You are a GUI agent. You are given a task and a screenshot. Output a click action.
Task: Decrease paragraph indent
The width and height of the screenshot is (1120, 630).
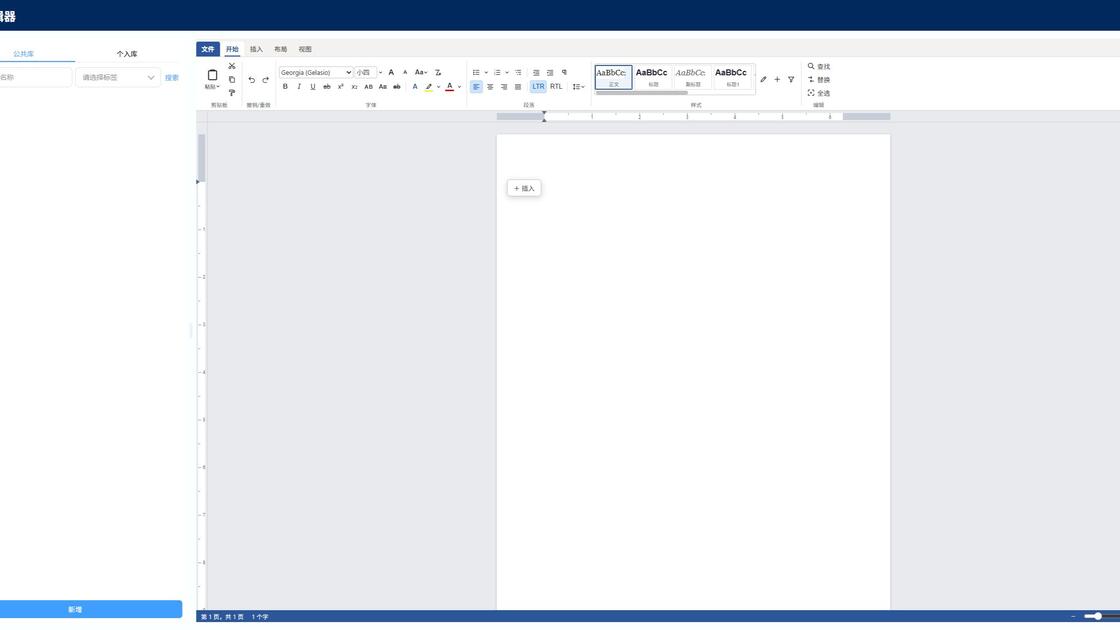tap(536, 72)
